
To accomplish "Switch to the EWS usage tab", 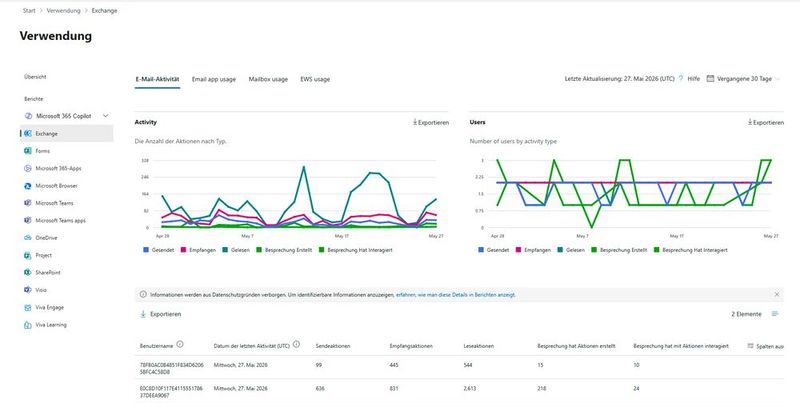I will point(315,79).
